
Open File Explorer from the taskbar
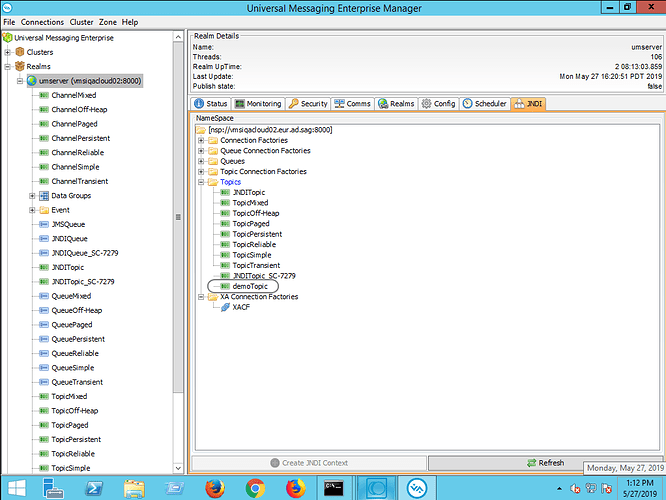click(134, 488)
